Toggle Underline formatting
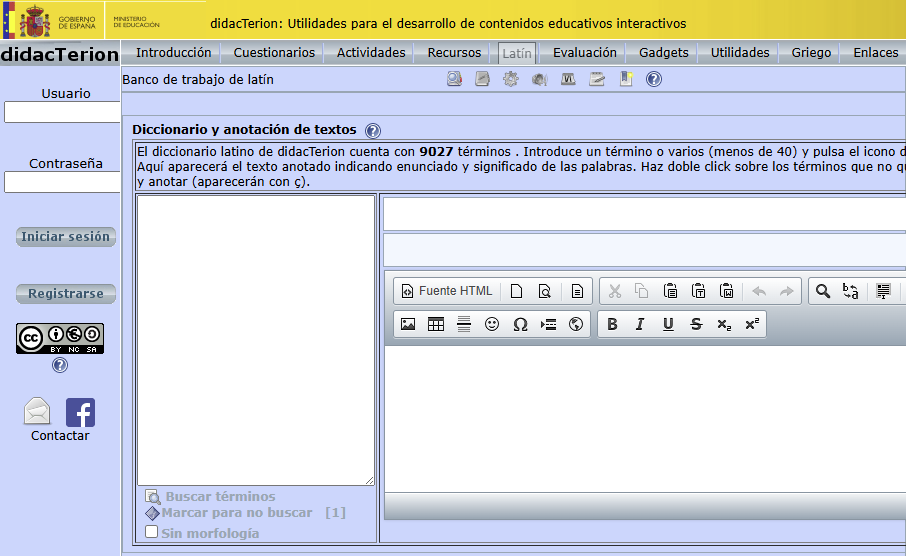 point(668,324)
